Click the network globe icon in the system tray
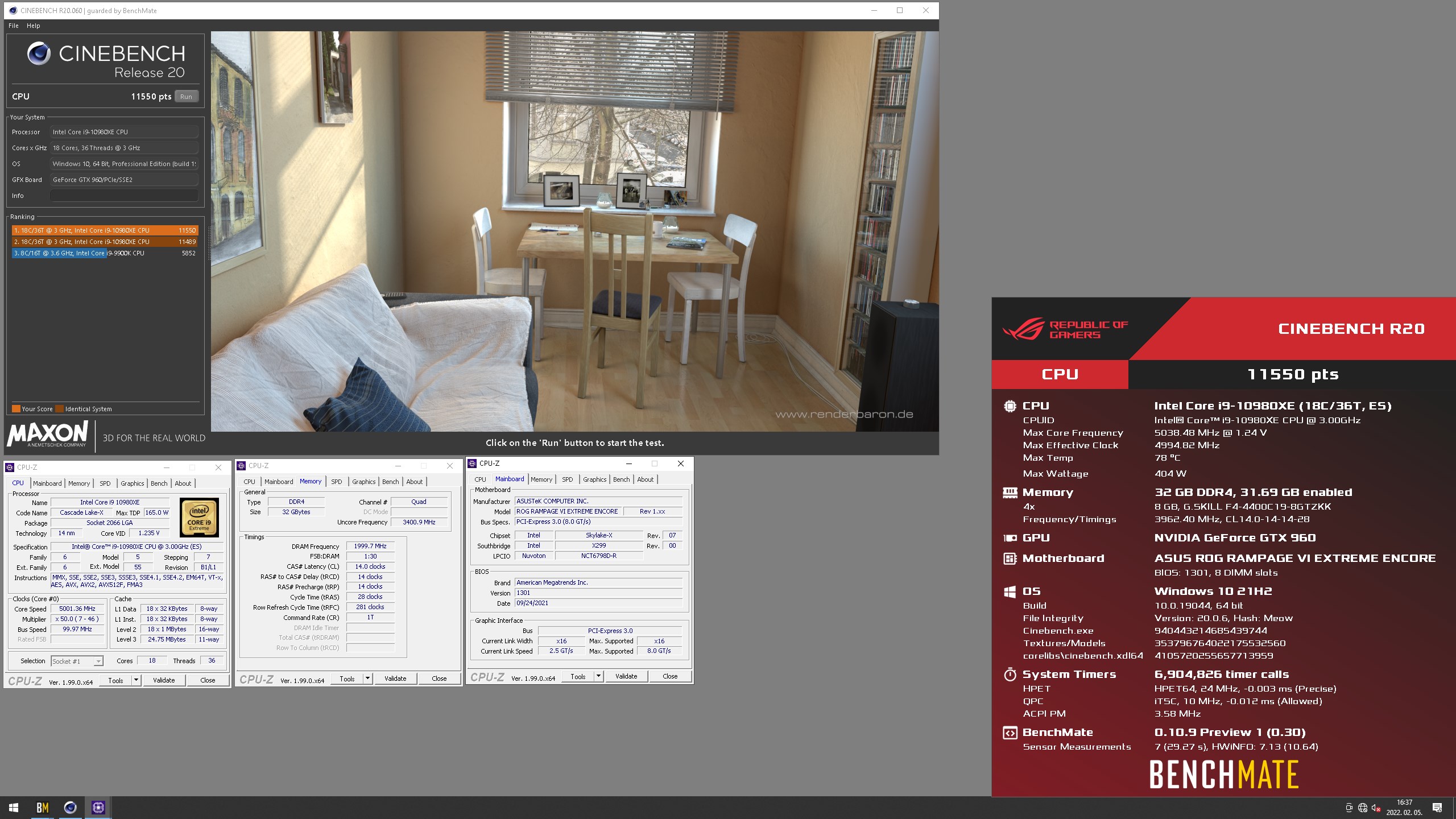 [1363, 808]
